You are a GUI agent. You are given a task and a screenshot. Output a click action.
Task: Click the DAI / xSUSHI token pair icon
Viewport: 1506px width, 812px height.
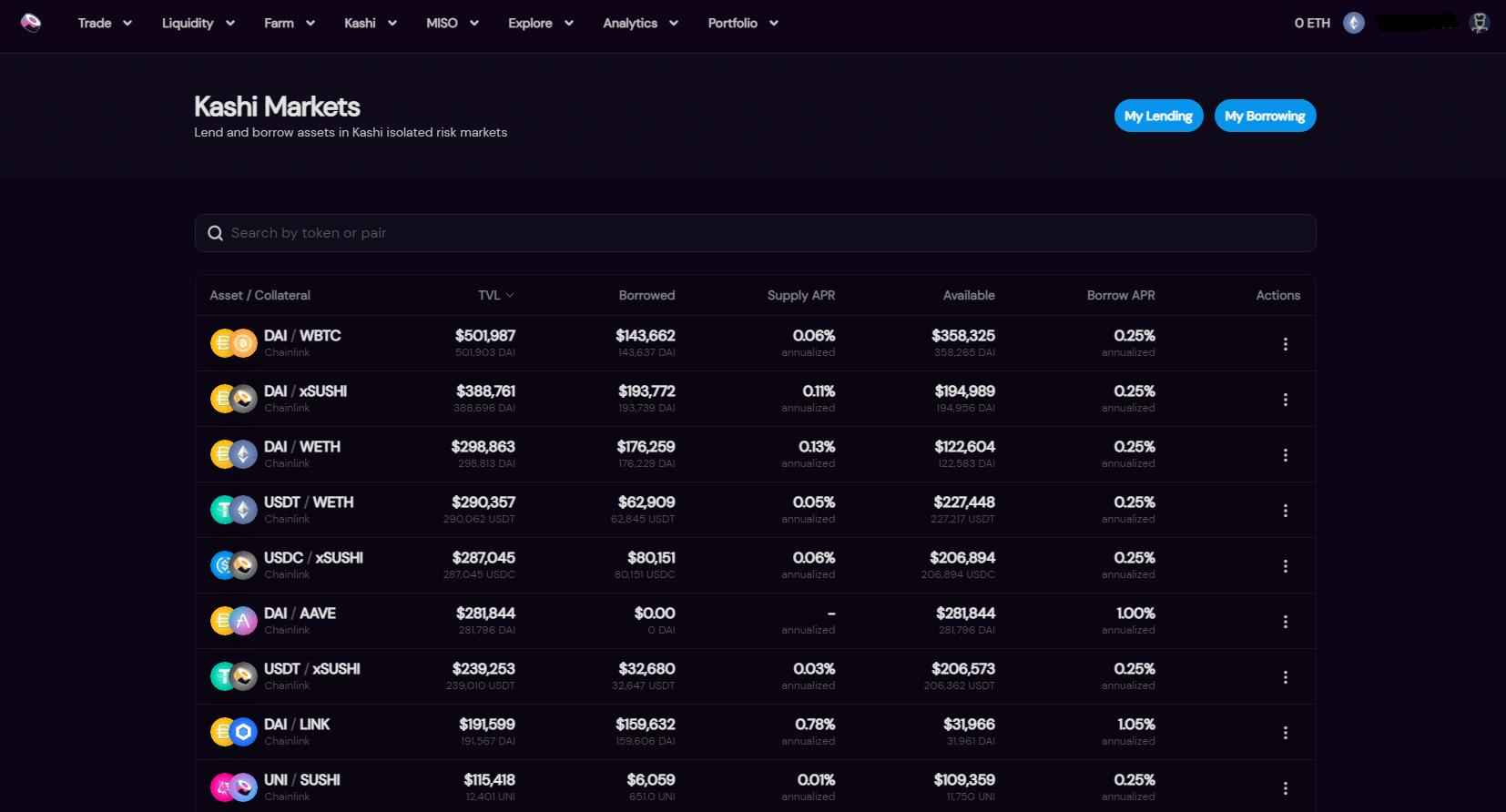(x=233, y=399)
